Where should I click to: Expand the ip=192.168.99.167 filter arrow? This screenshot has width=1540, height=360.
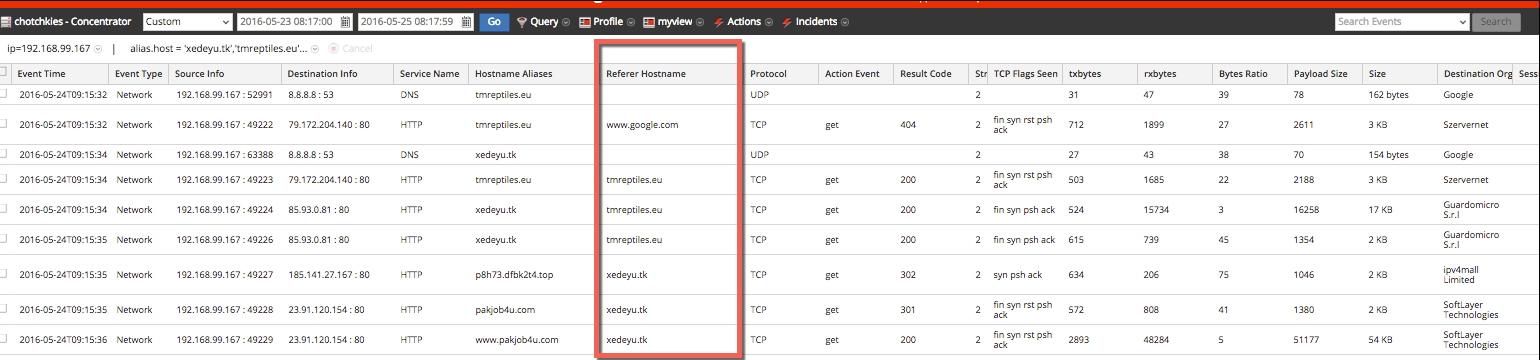point(98,48)
